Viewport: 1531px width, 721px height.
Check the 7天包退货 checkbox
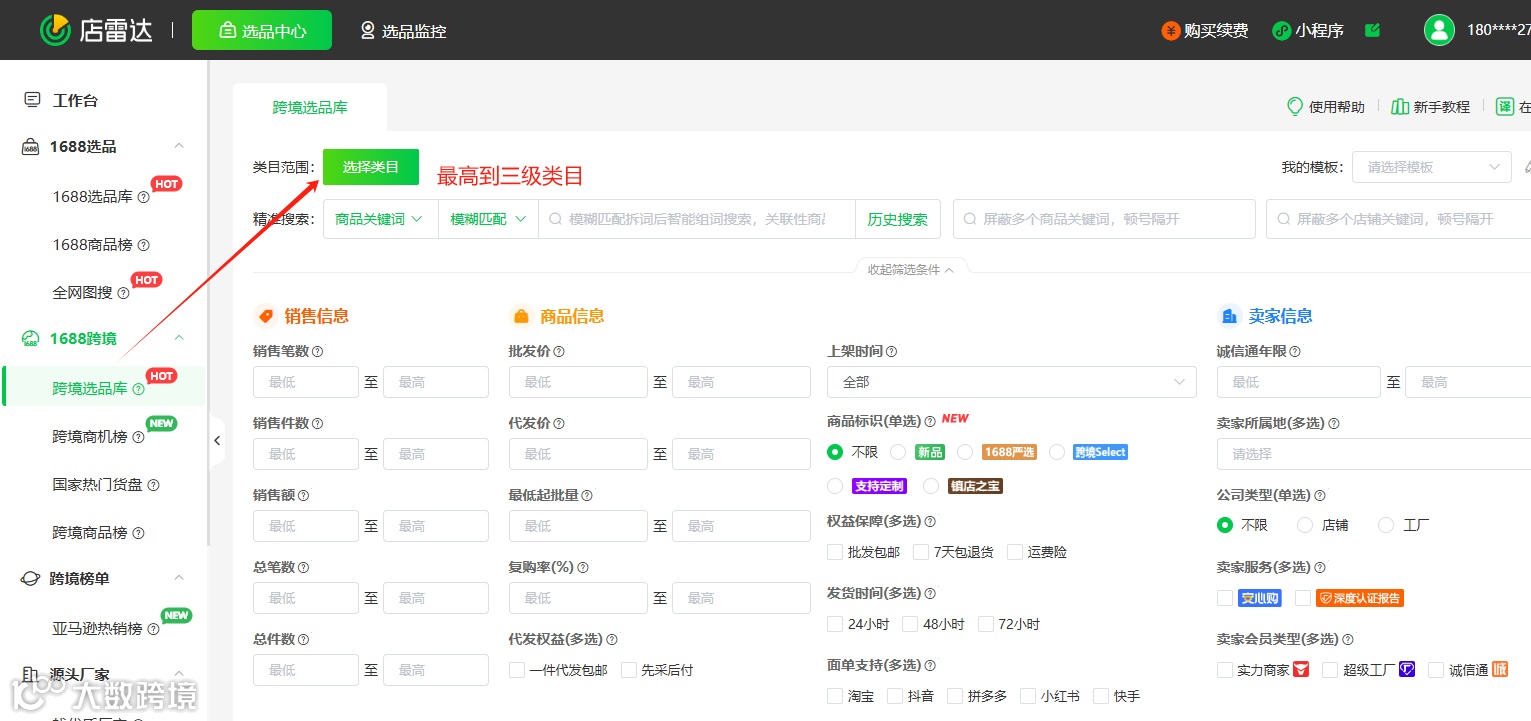921,552
